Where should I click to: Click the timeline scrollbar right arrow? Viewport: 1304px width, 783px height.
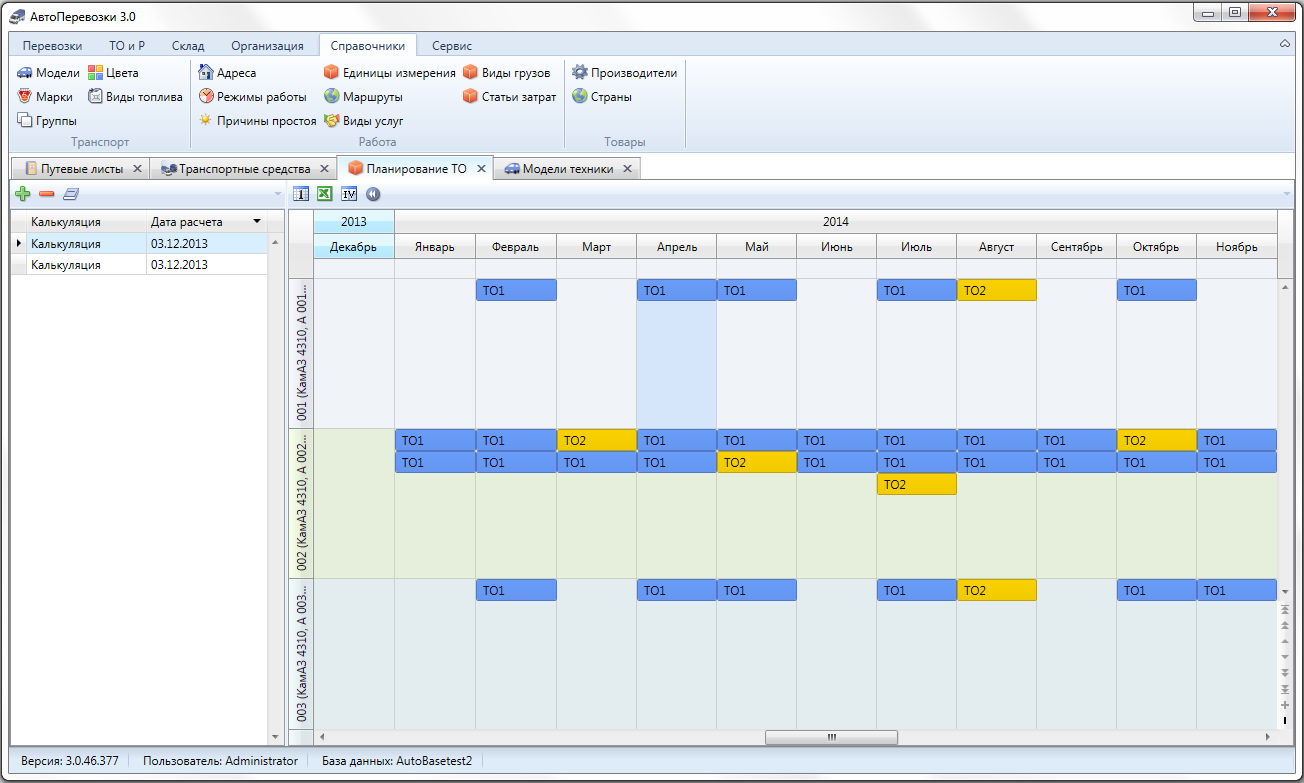coord(1268,737)
